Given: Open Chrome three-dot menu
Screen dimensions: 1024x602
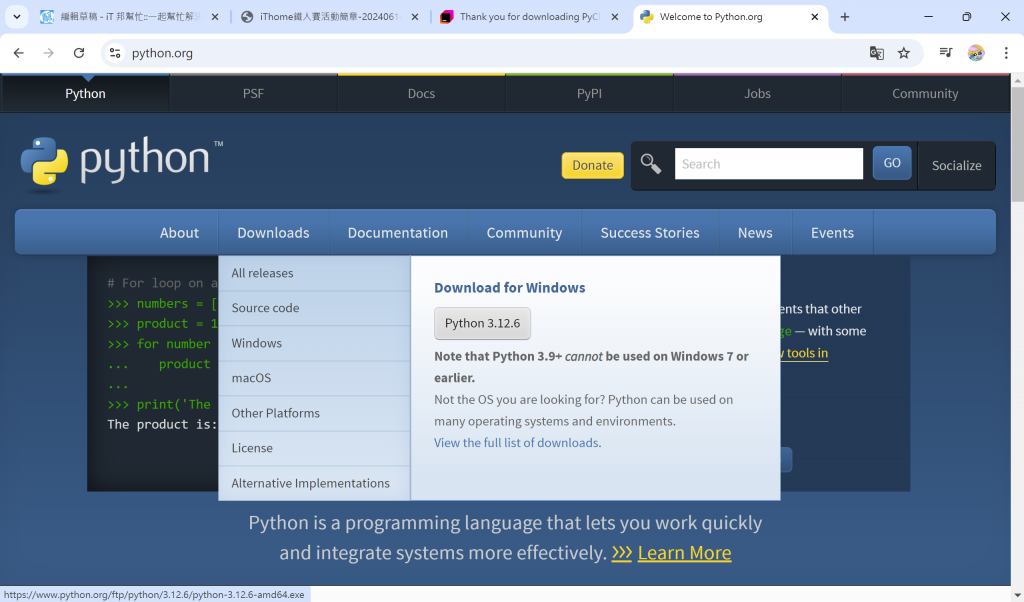Looking at the screenshot, I should click(x=1006, y=53).
